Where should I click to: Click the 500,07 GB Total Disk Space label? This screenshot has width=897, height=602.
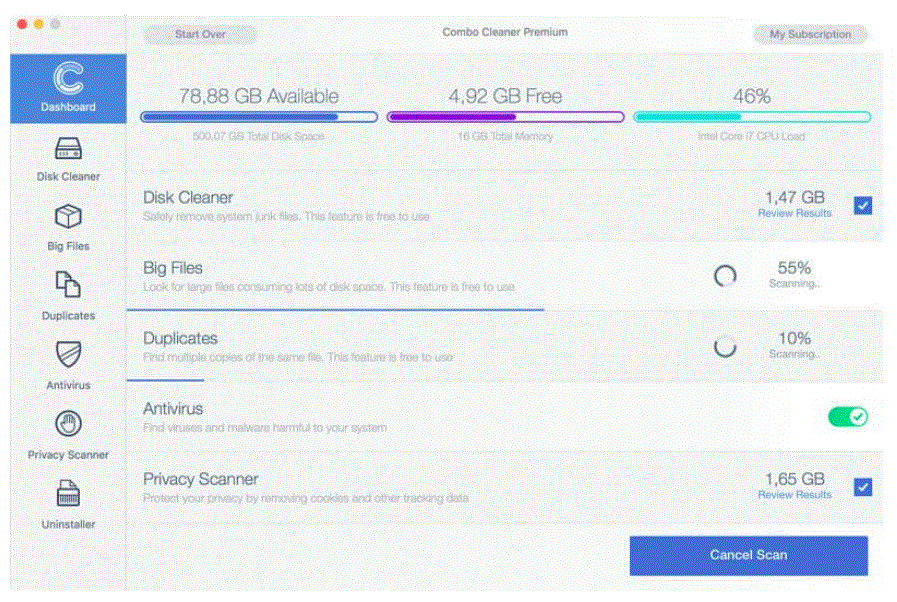[259, 137]
